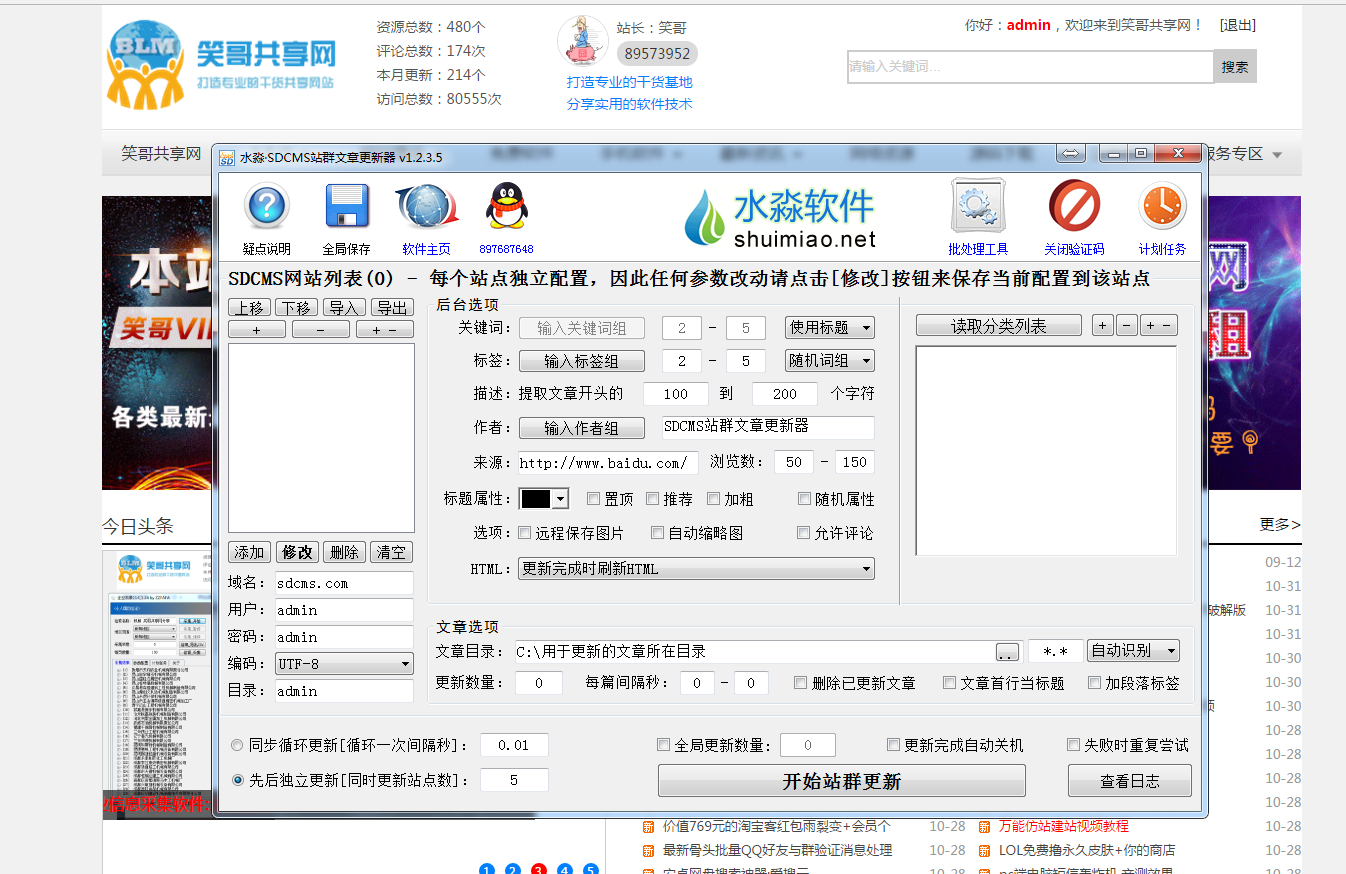Click the article directory browse button

point(1008,652)
